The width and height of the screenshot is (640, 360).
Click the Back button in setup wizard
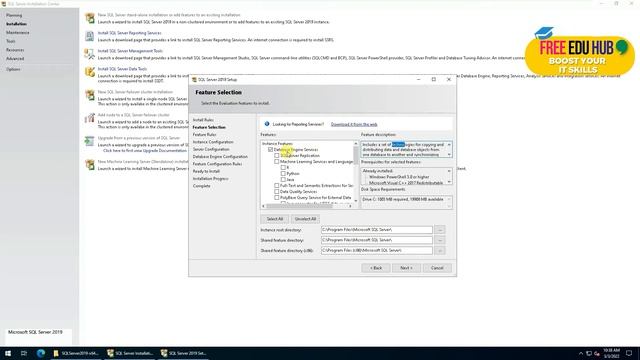click(x=376, y=268)
